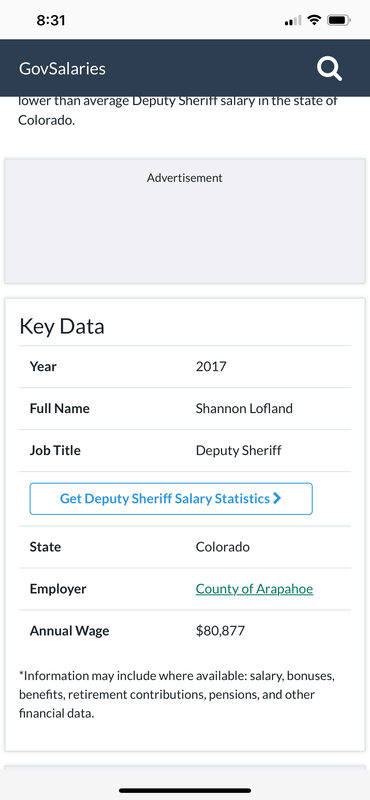Tap the Year 2017 row
The height and width of the screenshot is (800, 370).
pyautogui.click(x=185, y=366)
